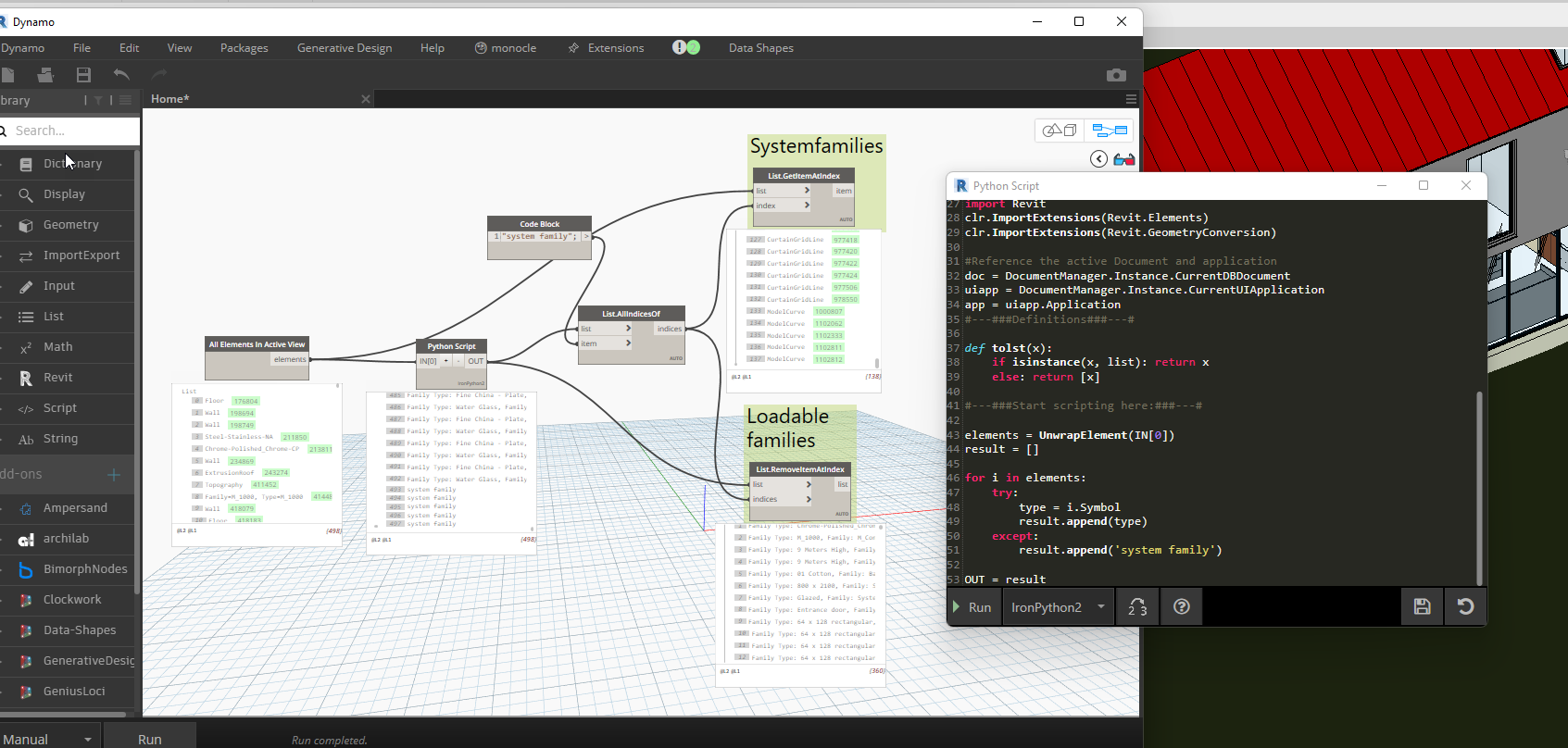Open the notification badge in the menu bar
This screenshot has height=748, width=1568.
tap(686, 47)
